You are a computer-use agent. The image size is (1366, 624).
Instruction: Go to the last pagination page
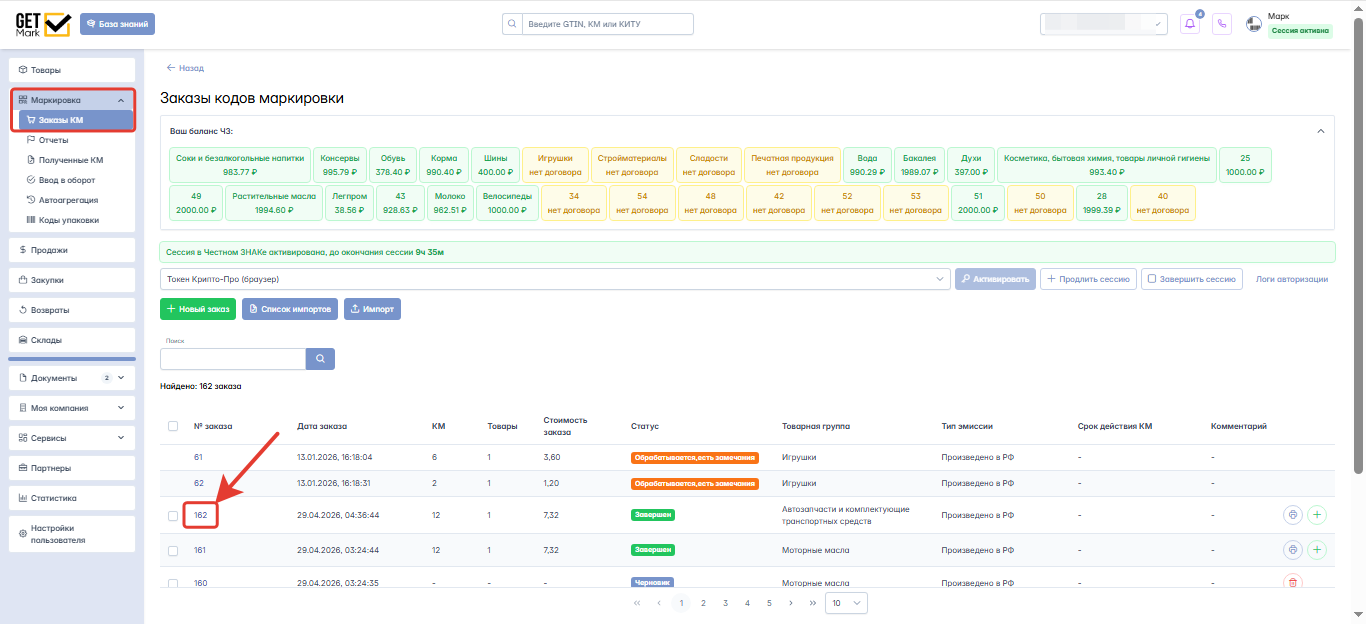(813, 603)
